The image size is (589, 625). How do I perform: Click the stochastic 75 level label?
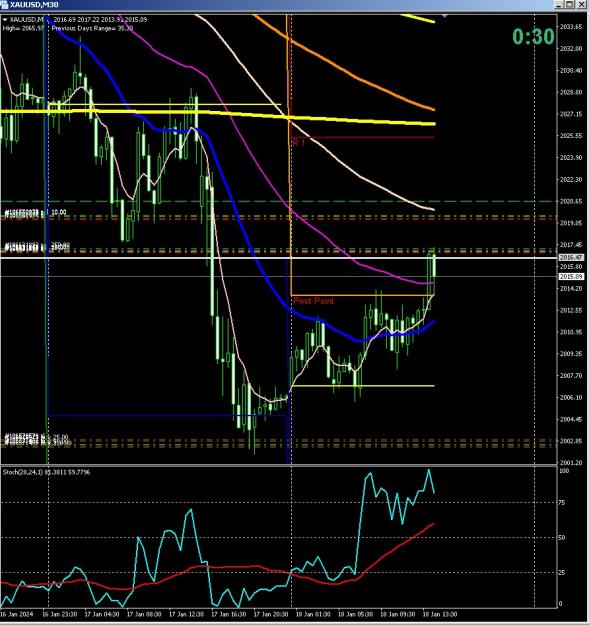click(562, 503)
